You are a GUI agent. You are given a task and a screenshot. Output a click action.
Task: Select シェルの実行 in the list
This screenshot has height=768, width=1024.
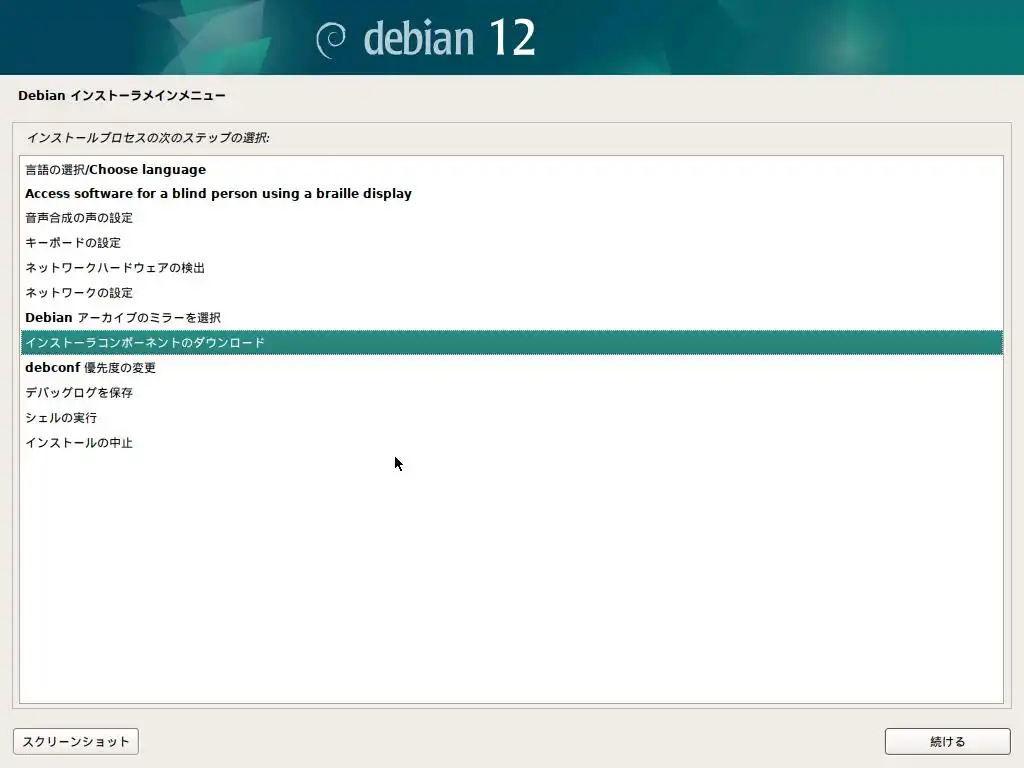point(511,417)
